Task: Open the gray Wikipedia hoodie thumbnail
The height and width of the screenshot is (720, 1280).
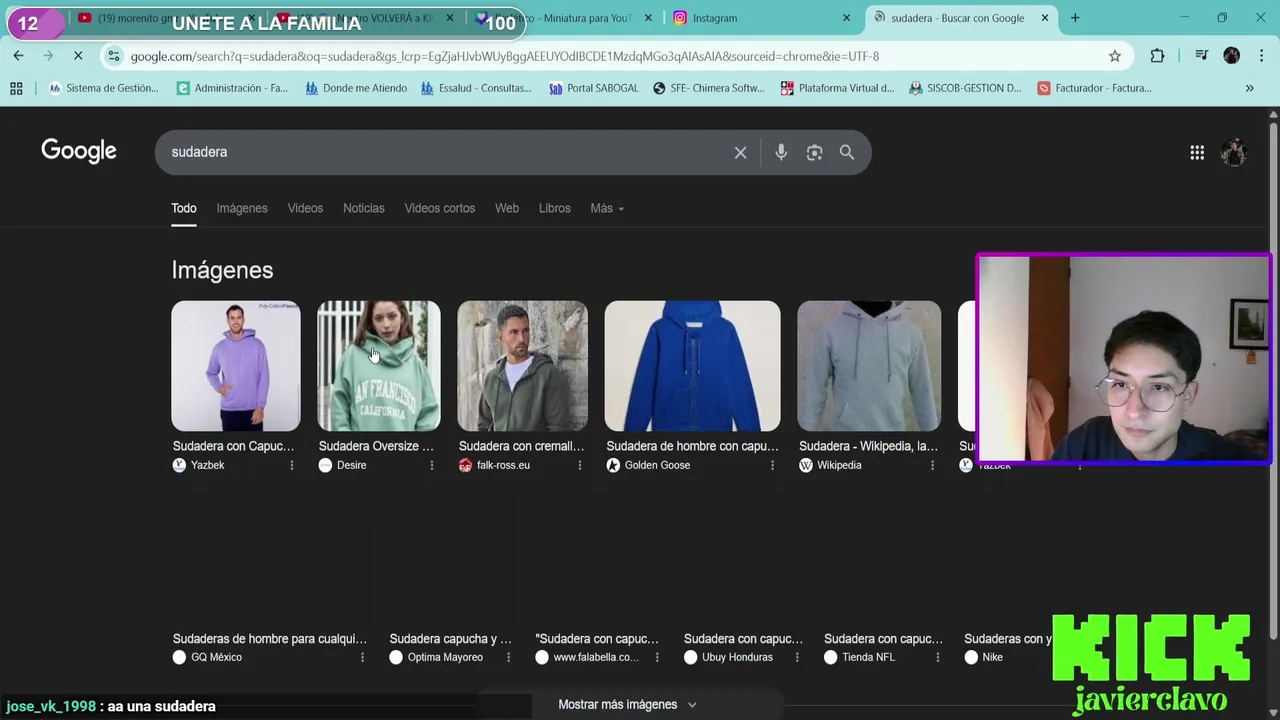Action: (x=869, y=366)
